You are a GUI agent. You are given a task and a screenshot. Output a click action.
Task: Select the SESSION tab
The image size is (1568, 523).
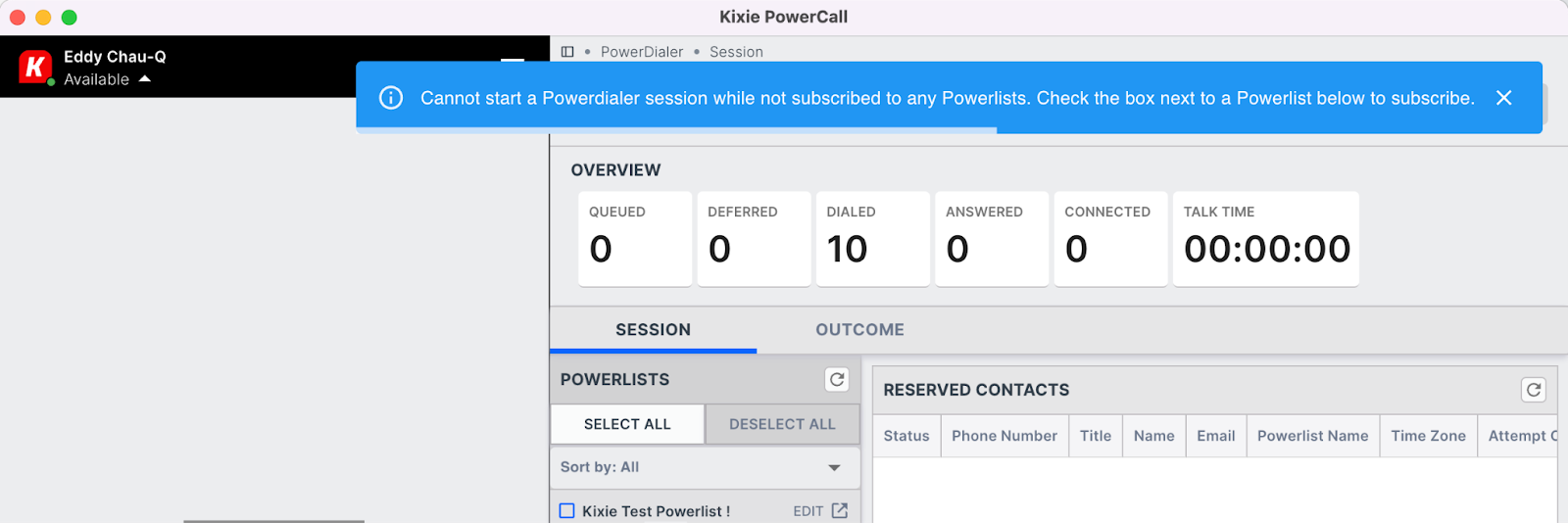point(653,330)
